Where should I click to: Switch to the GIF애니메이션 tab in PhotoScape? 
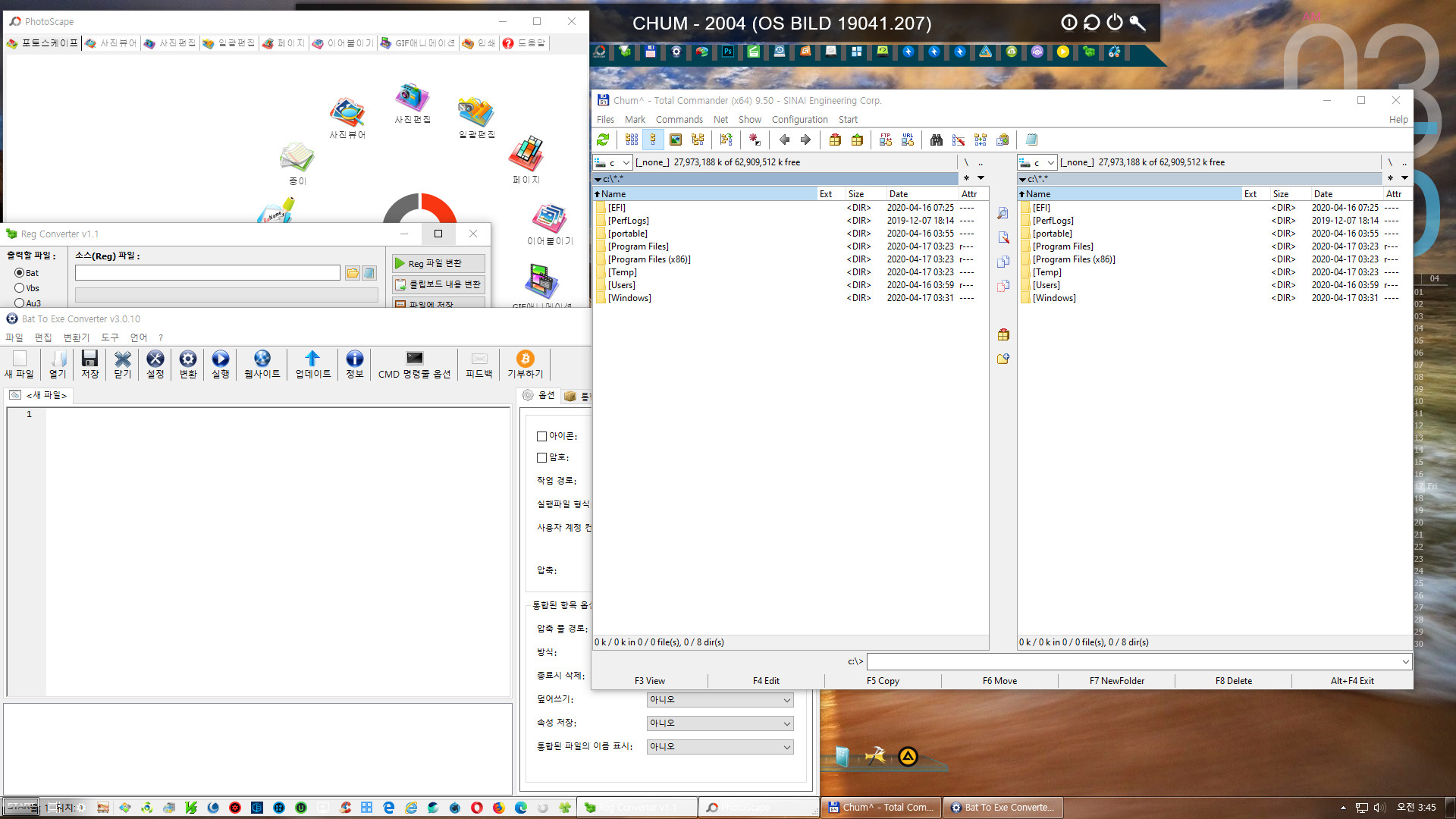point(419,43)
